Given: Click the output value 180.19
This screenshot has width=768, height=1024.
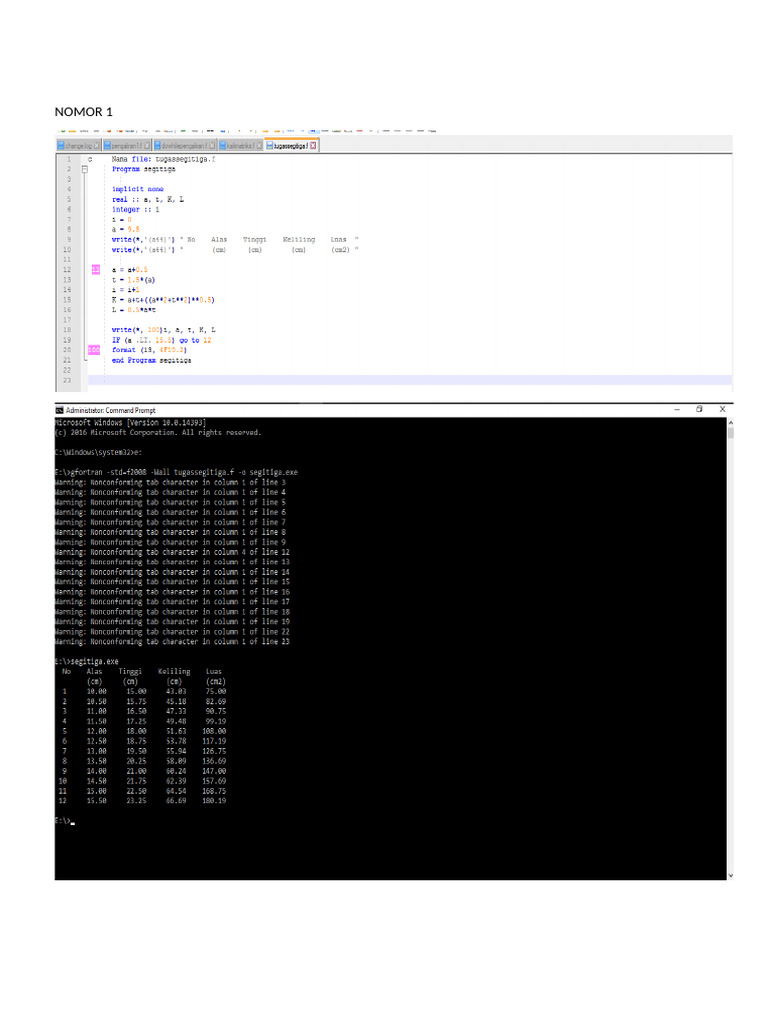Looking at the screenshot, I should coord(214,801).
